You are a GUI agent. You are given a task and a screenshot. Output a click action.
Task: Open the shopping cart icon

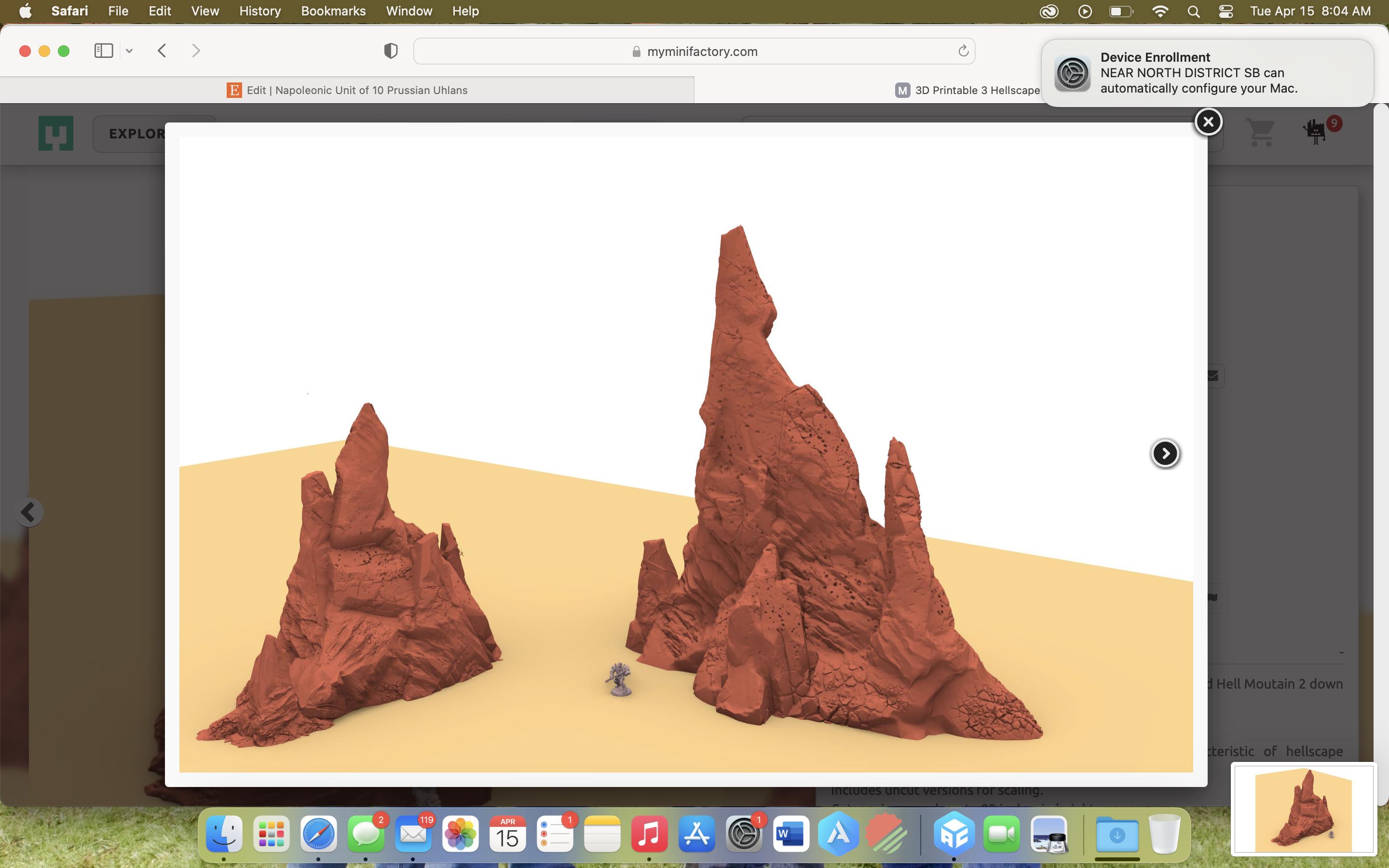tap(1261, 132)
